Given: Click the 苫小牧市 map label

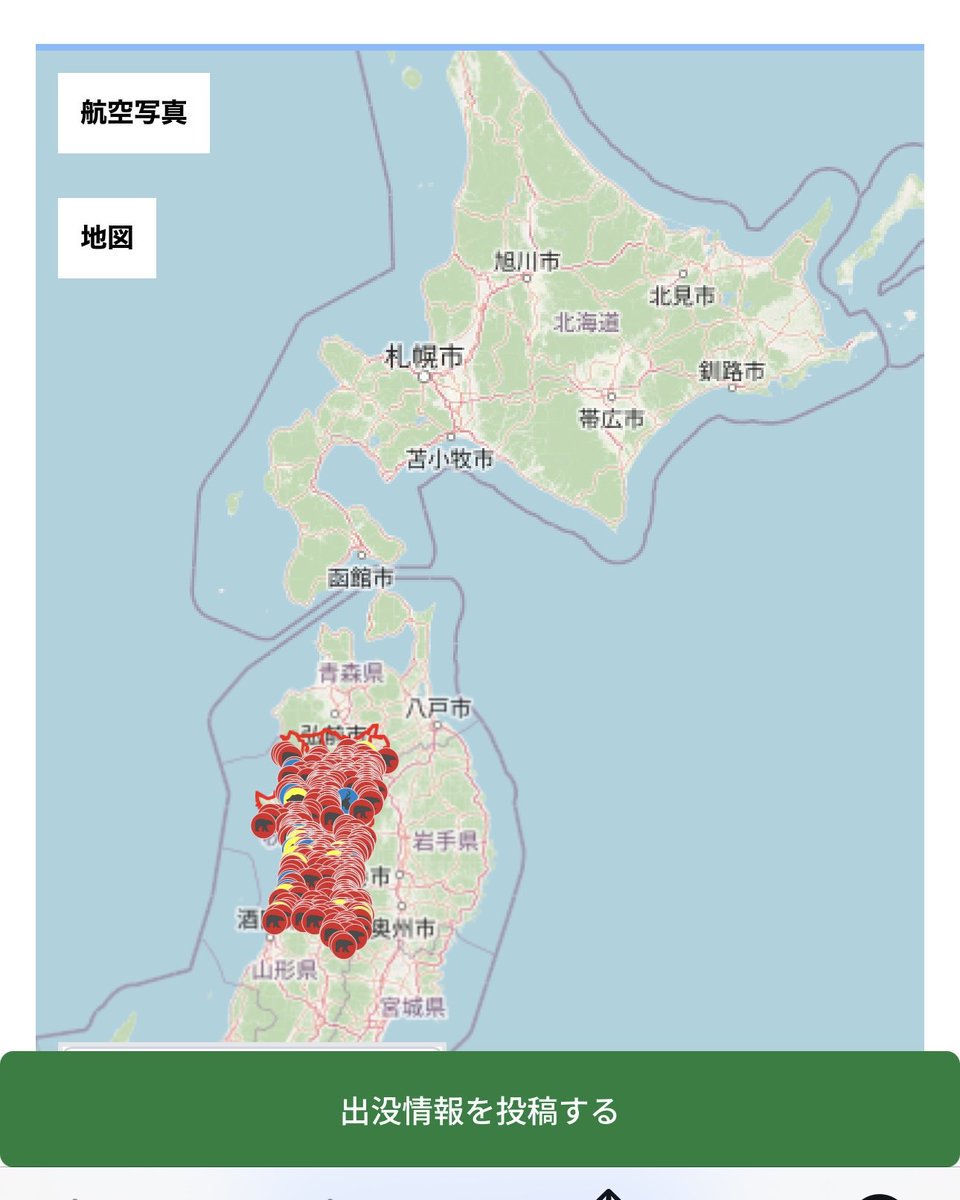Looking at the screenshot, I should pyautogui.click(x=451, y=460).
